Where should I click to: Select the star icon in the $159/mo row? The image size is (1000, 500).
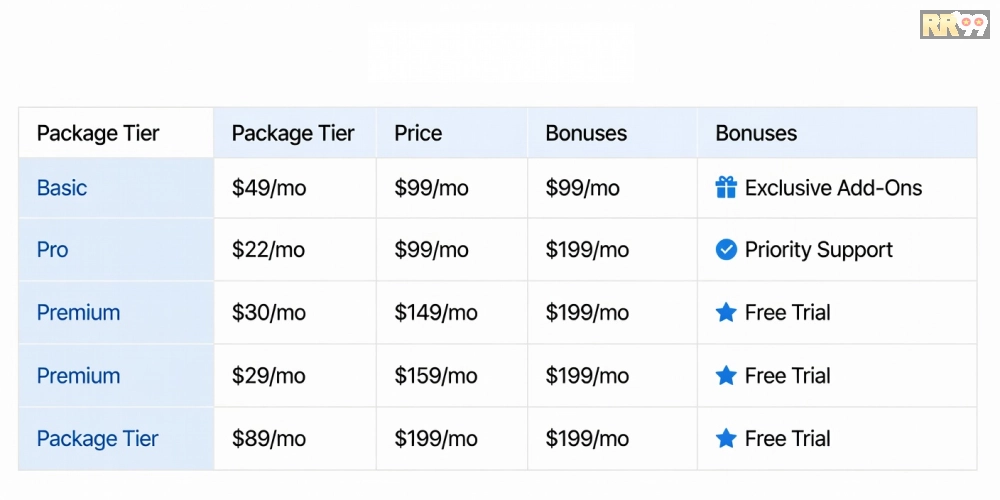(726, 376)
